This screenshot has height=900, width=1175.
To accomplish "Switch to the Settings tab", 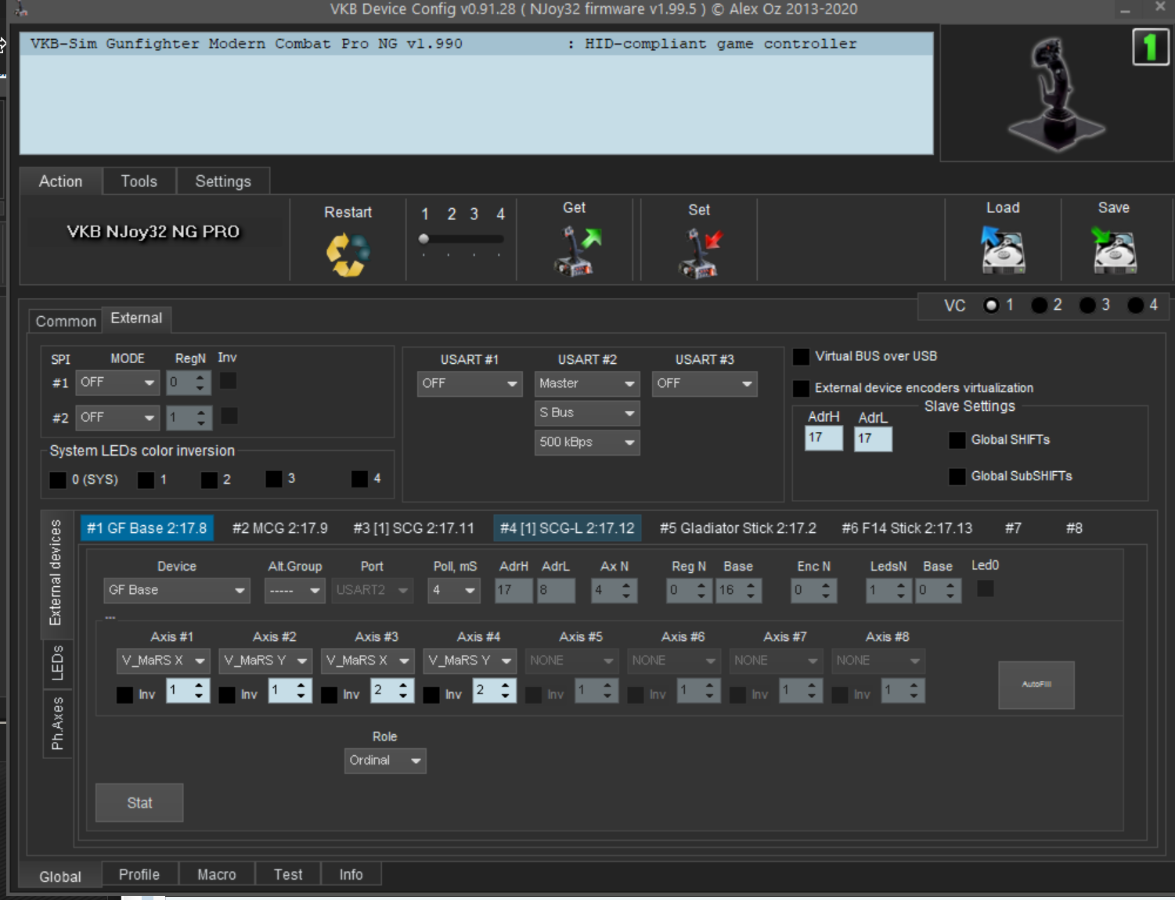I will pos(223,181).
